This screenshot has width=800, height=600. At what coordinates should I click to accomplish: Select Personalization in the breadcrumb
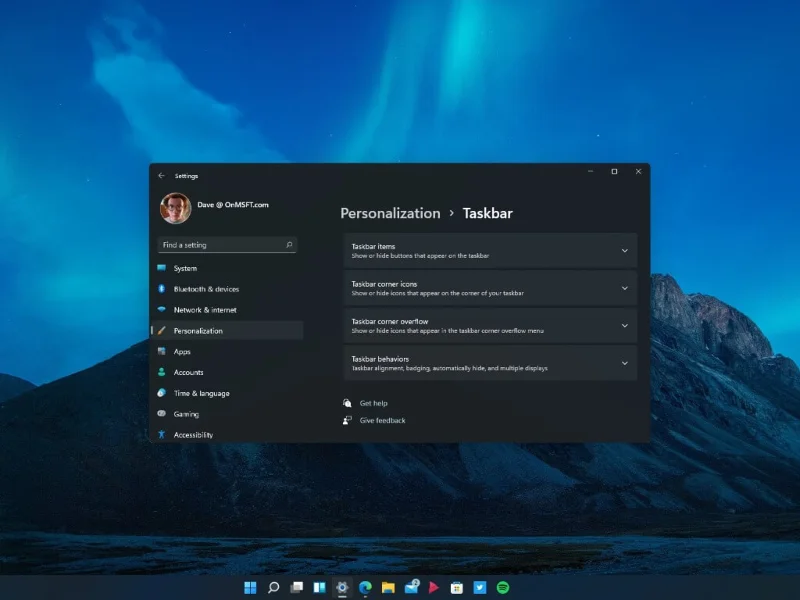390,213
